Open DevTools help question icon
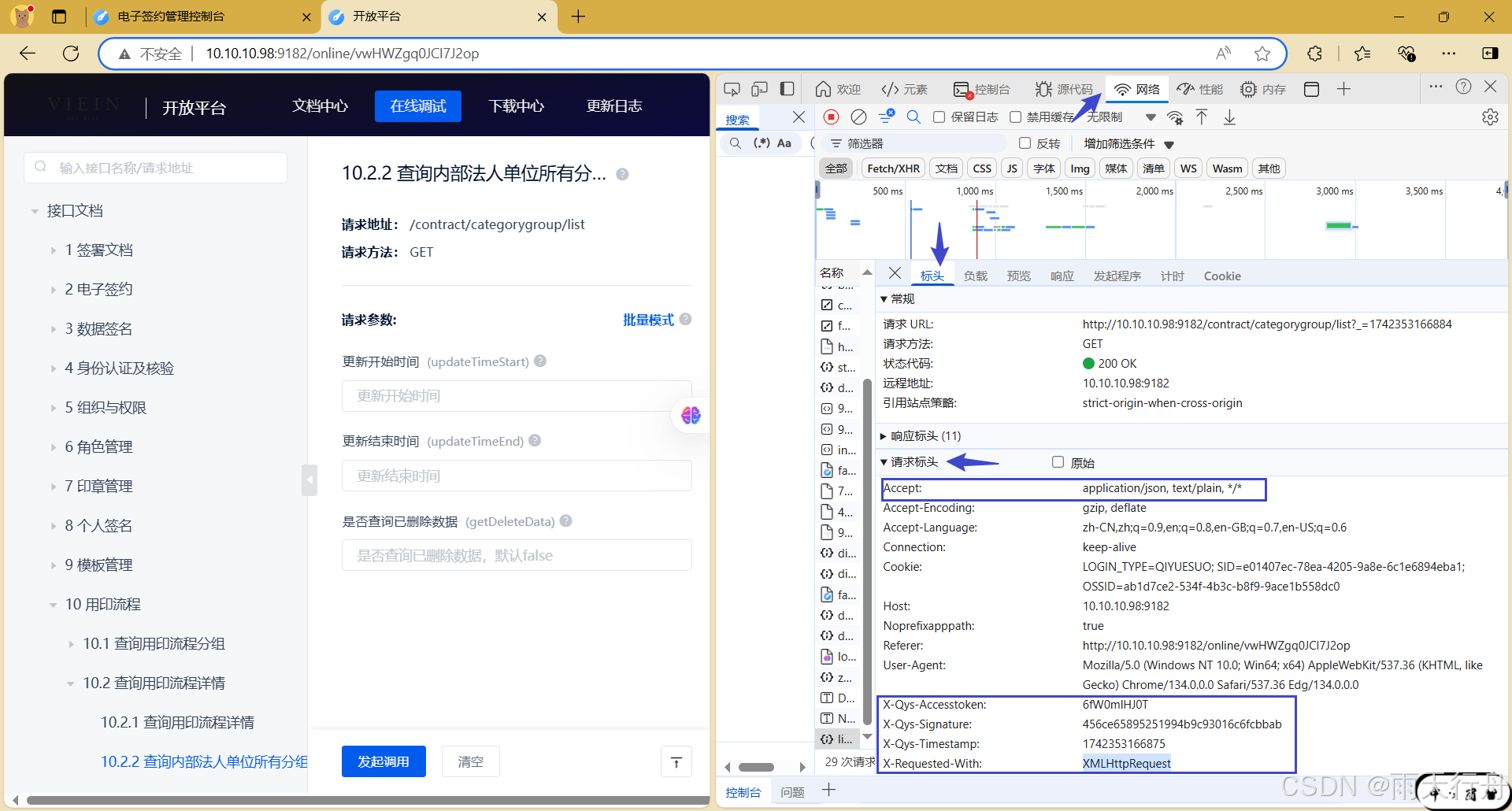 (1463, 87)
